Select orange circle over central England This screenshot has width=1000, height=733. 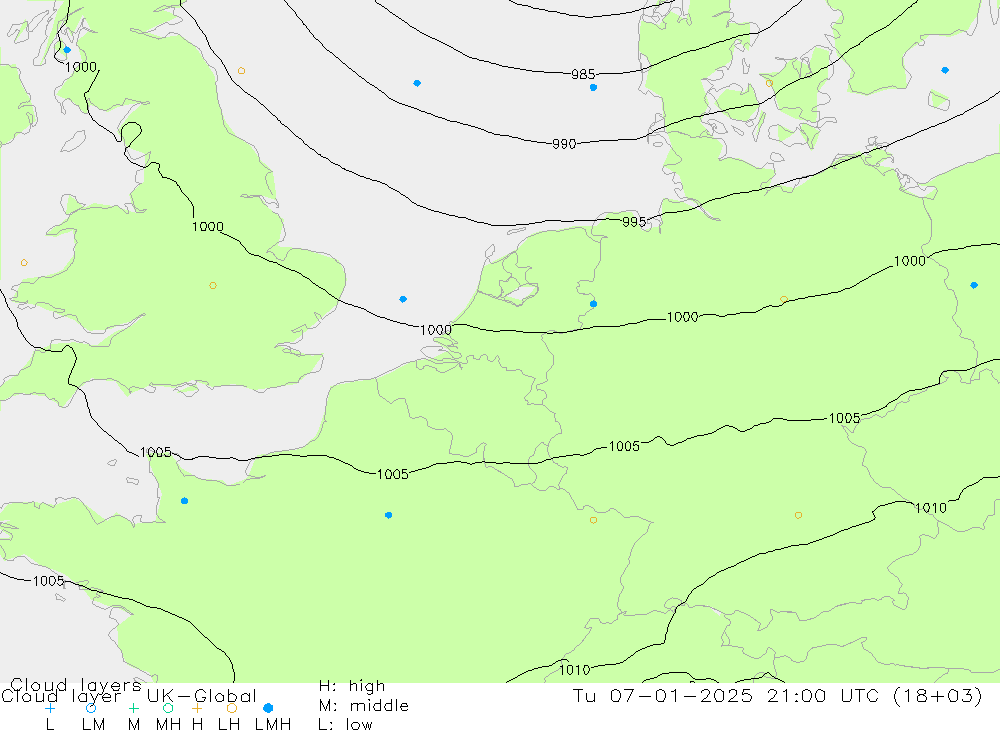(213, 286)
